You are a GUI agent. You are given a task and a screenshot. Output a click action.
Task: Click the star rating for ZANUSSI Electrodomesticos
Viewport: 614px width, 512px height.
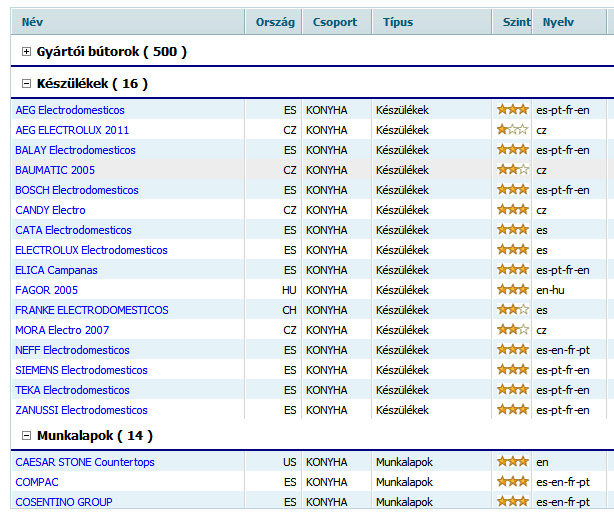513,409
